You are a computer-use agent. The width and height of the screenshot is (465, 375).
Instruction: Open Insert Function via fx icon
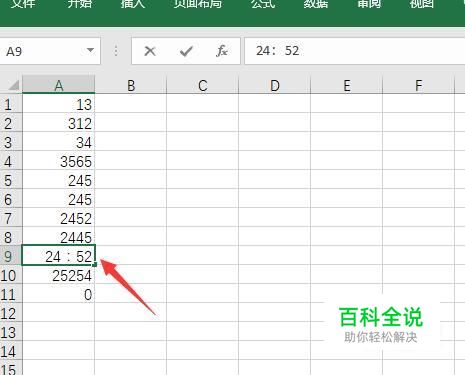tap(222, 51)
